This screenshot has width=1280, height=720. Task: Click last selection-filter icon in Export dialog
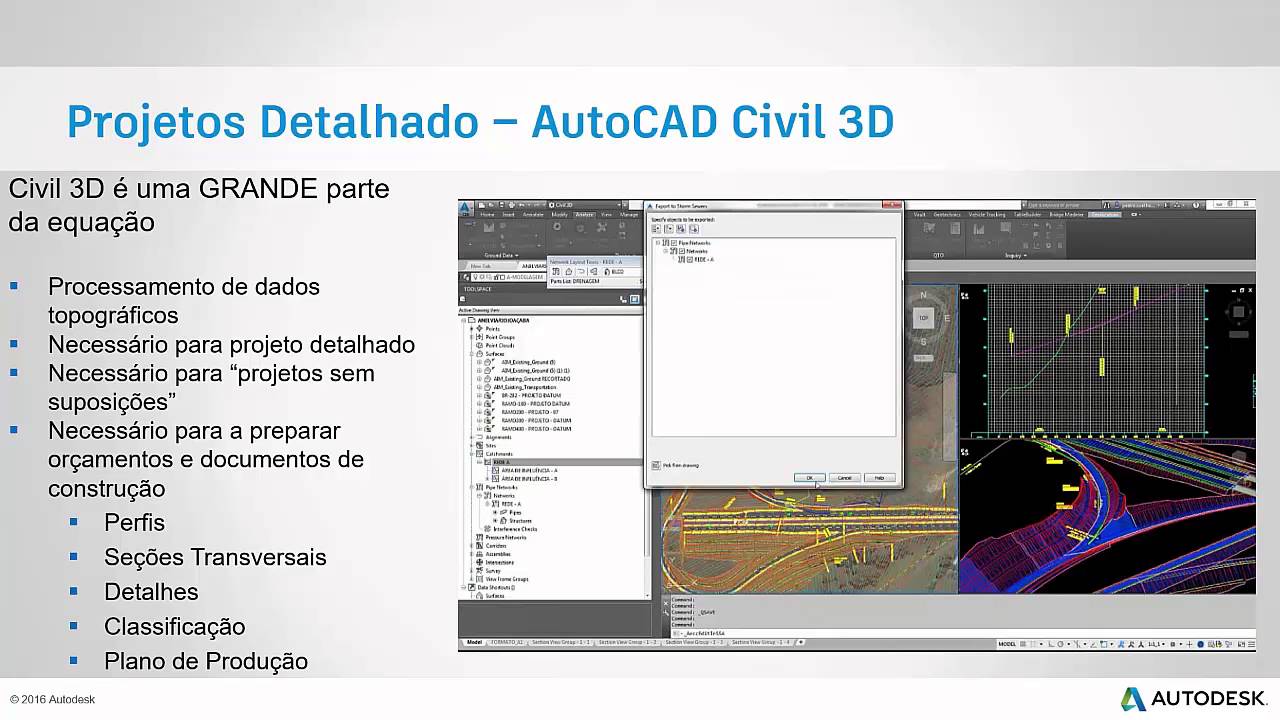pos(693,229)
